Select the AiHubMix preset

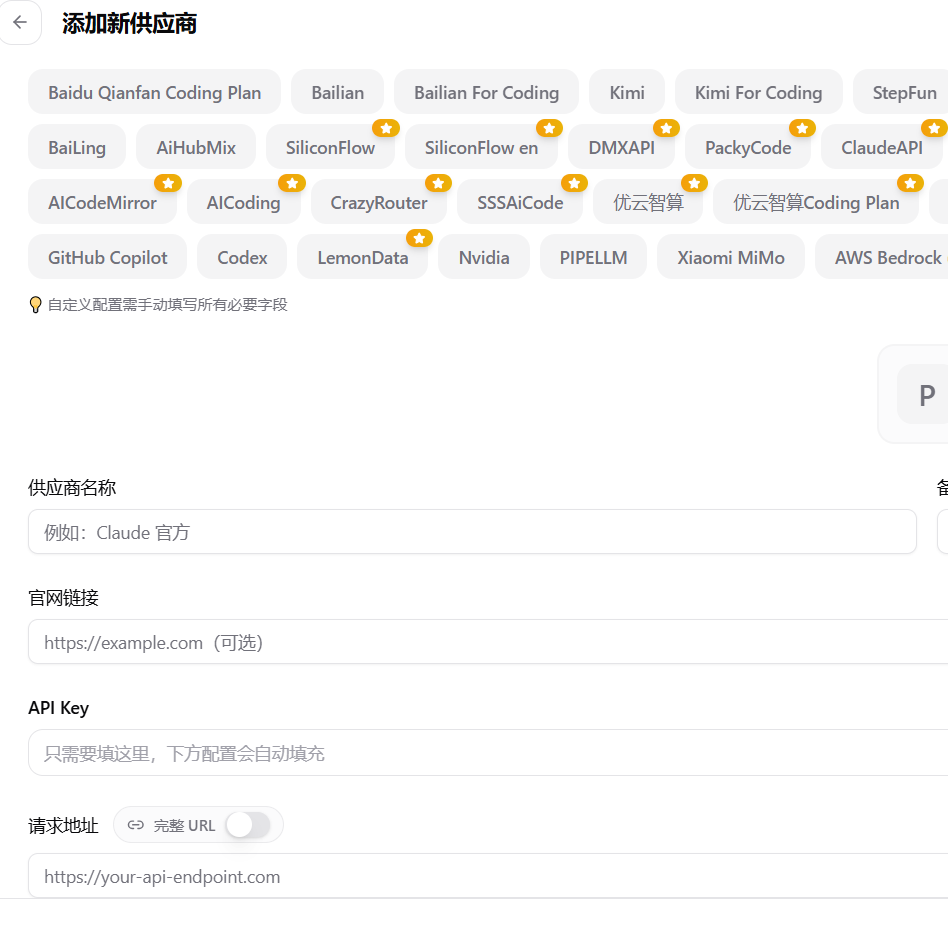[x=196, y=147]
